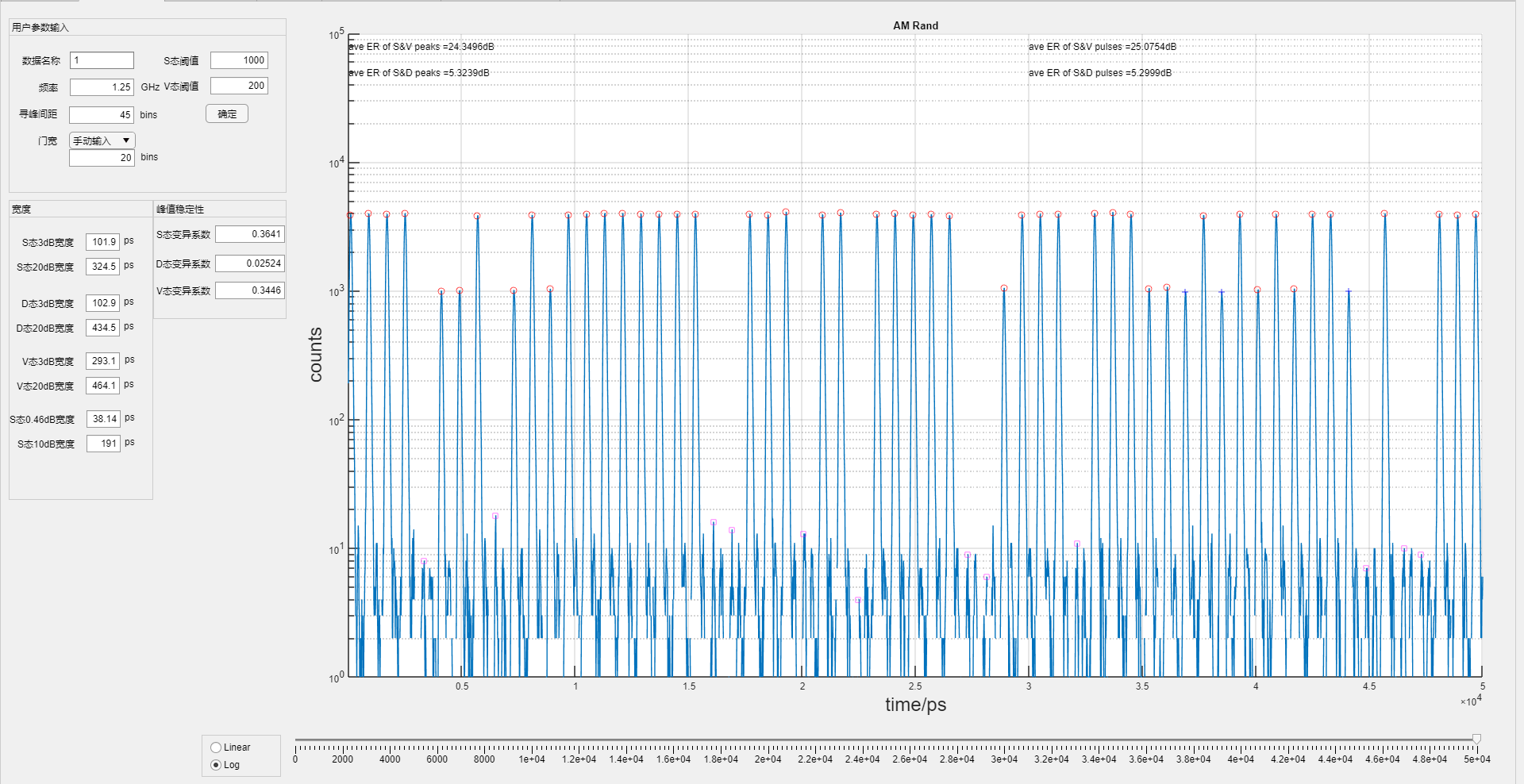
Task: Click the V态3dB宽度 value field
Action: click(103, 361)
